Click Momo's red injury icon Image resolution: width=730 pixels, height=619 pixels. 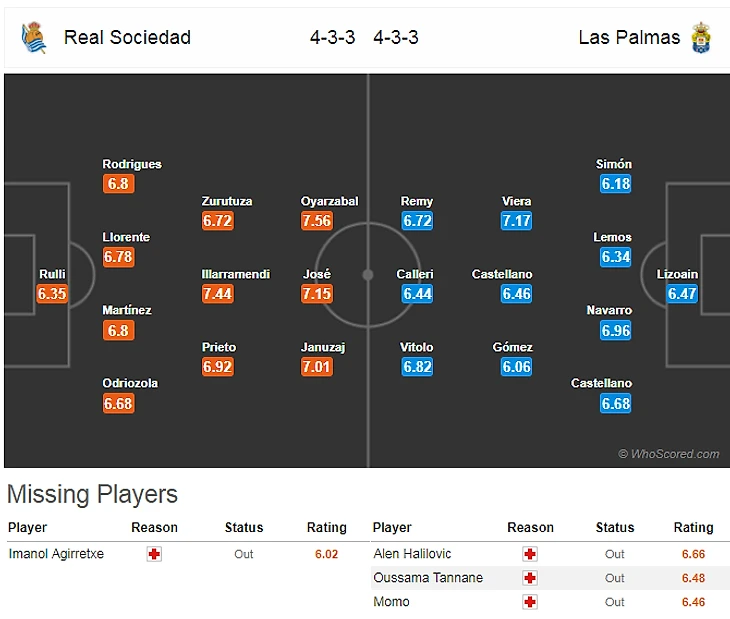[x=530, y=602]
